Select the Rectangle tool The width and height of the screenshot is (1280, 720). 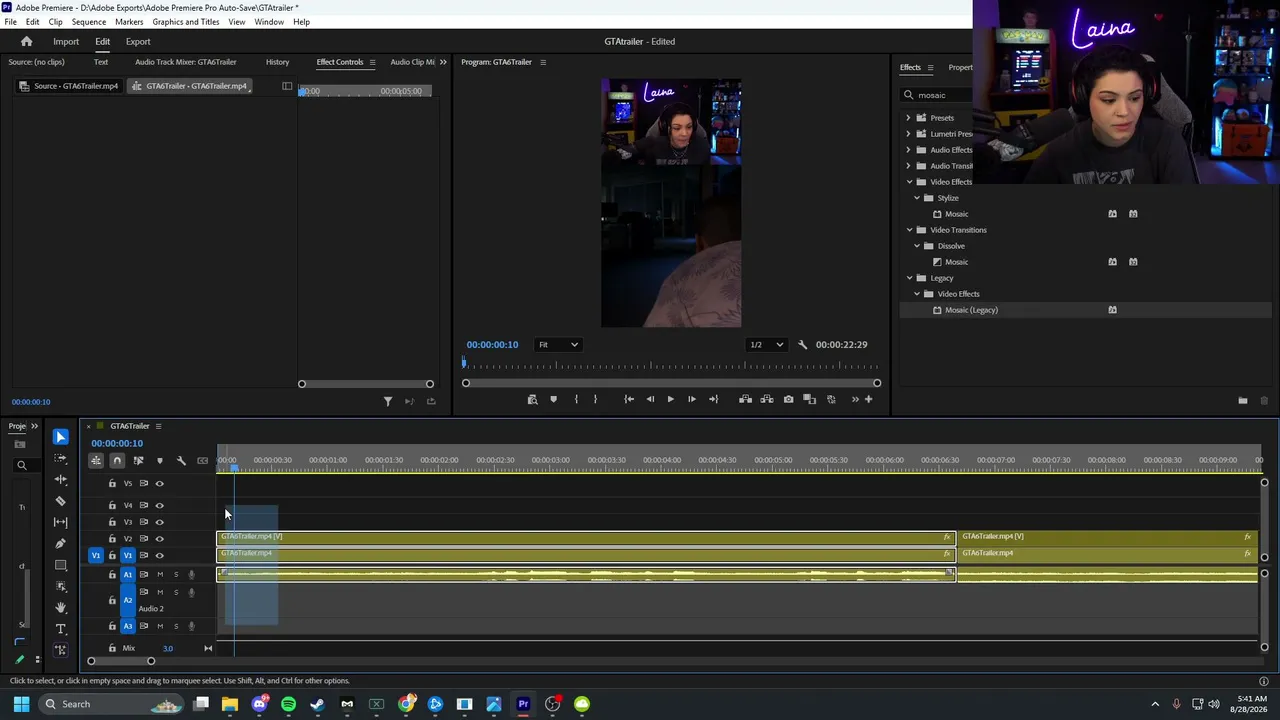61,565
